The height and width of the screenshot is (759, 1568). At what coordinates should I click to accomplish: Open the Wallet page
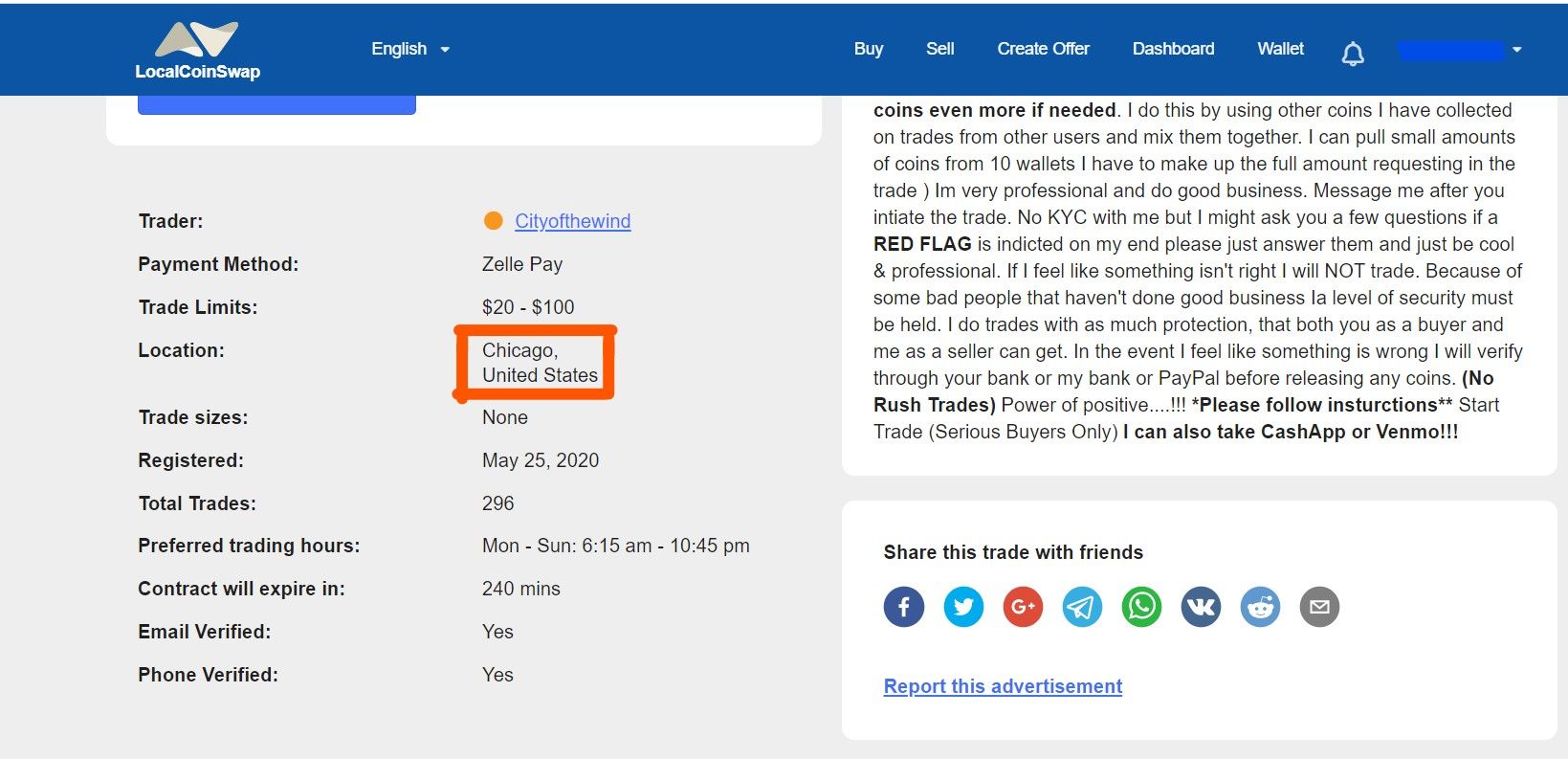pos(1281,49)
